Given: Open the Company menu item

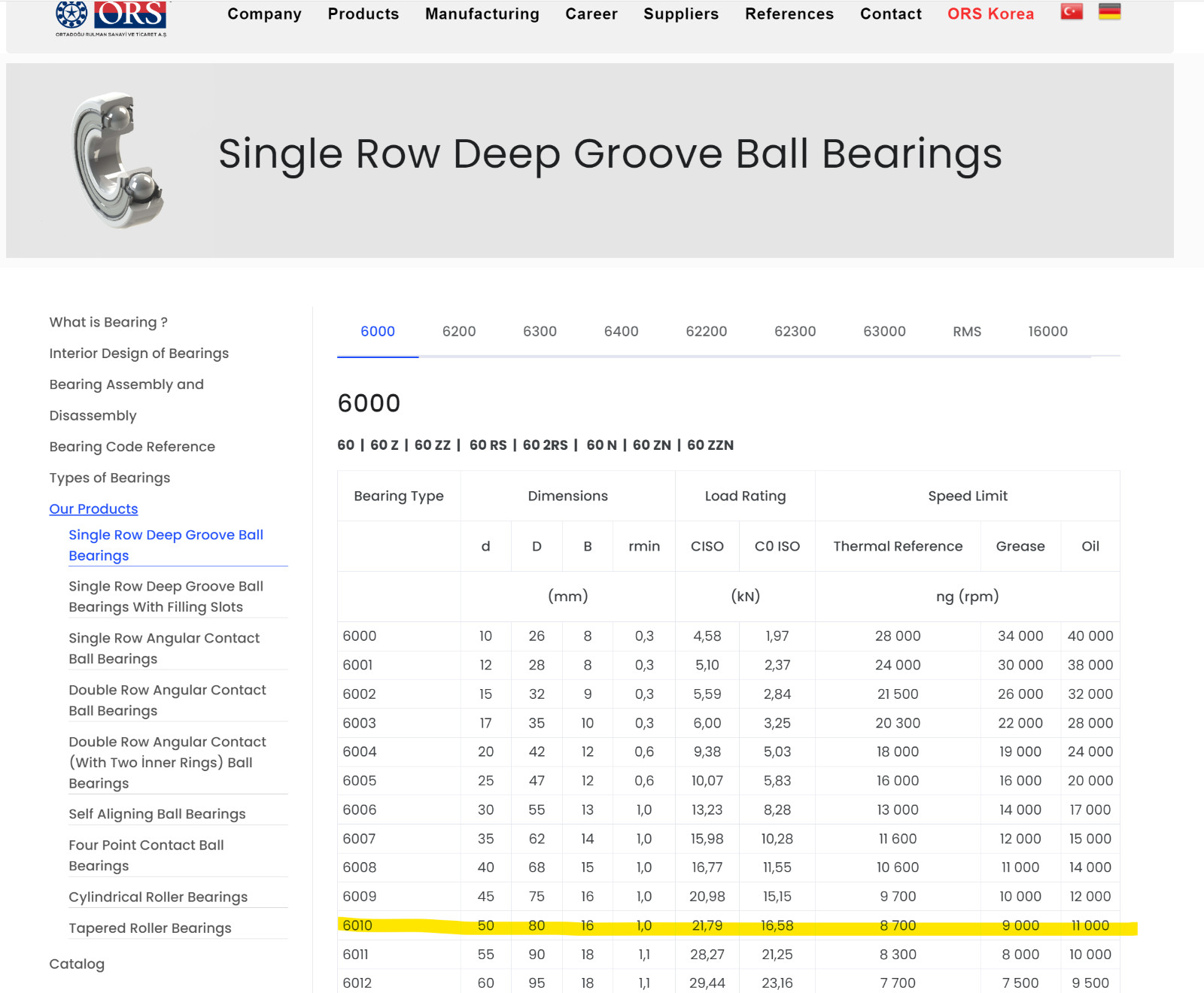Looking at the screenshot, I should coord(264,14).
